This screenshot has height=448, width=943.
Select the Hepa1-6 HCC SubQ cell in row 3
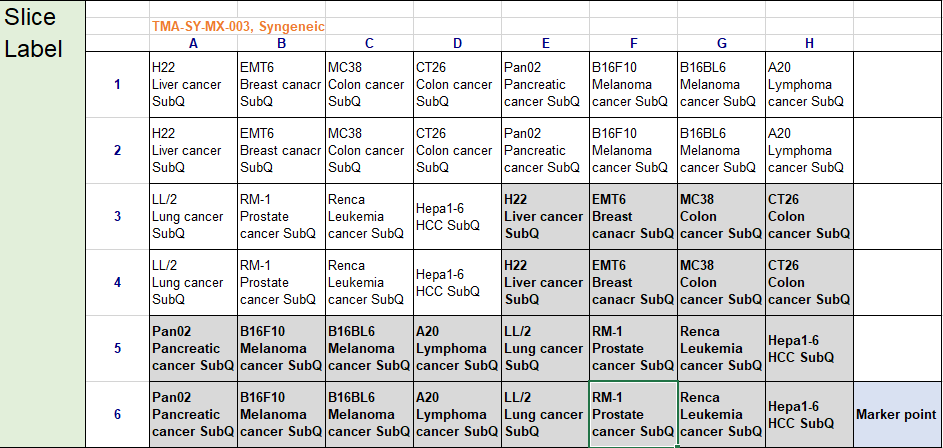point(457,216)
